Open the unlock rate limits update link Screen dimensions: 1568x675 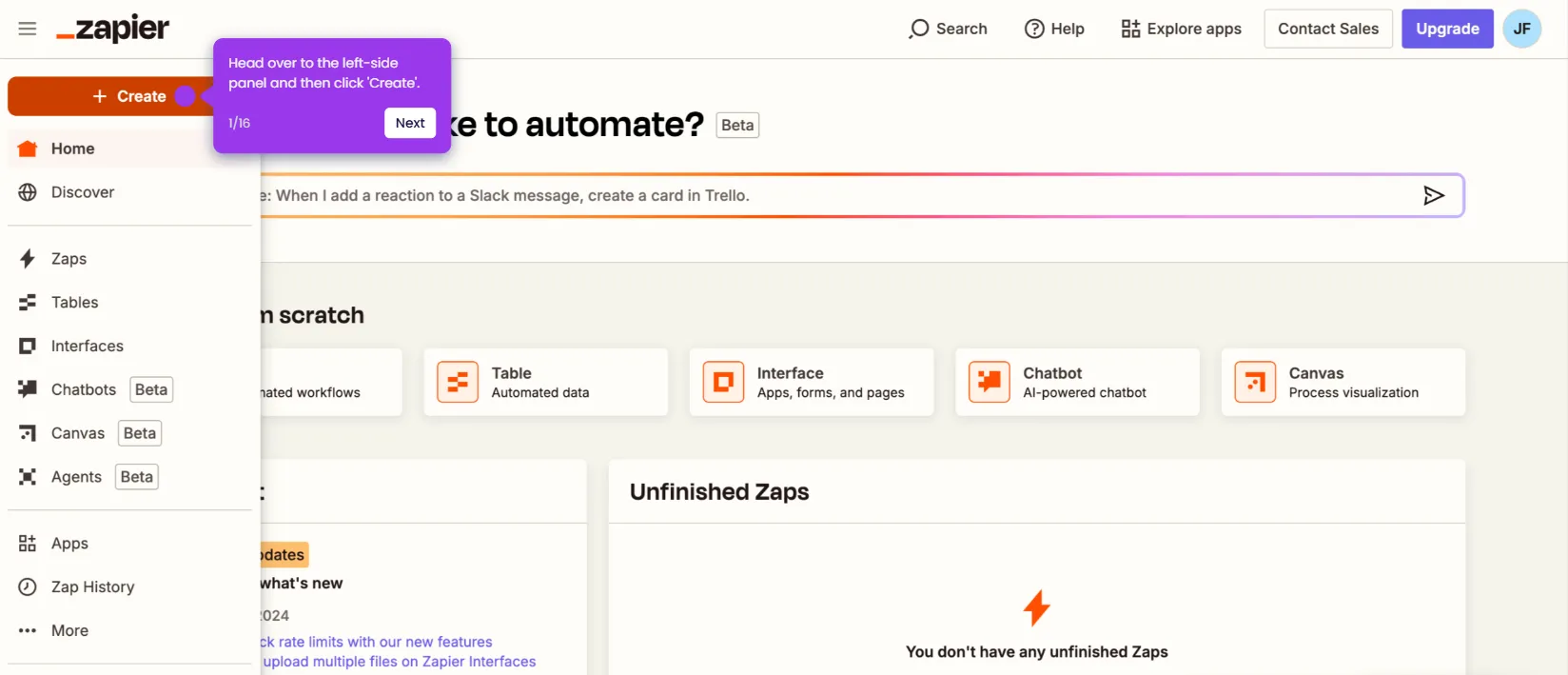coord(377,642)
